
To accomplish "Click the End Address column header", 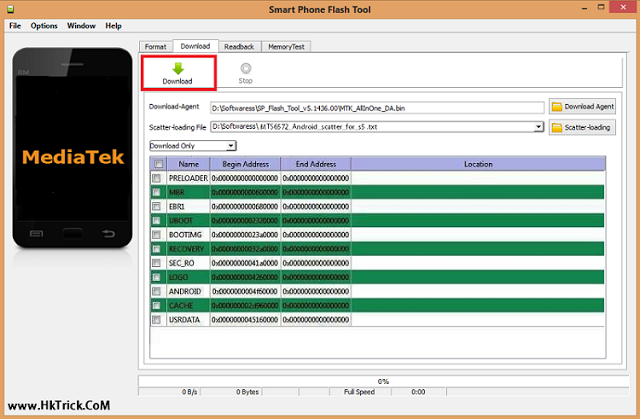I will click(316, 164).
